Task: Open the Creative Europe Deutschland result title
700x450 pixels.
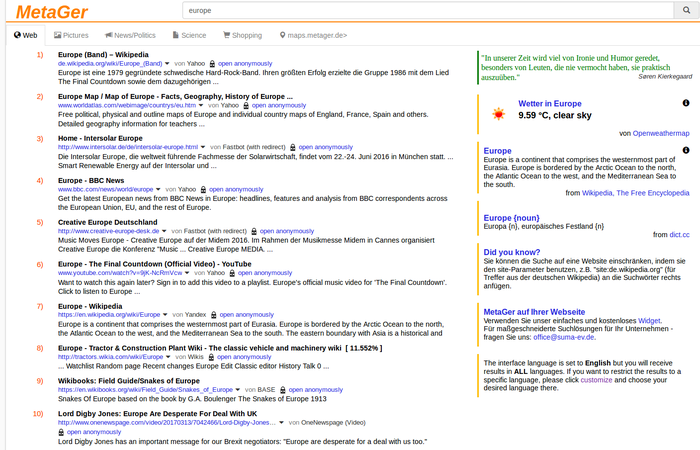Action: [108, 222]
